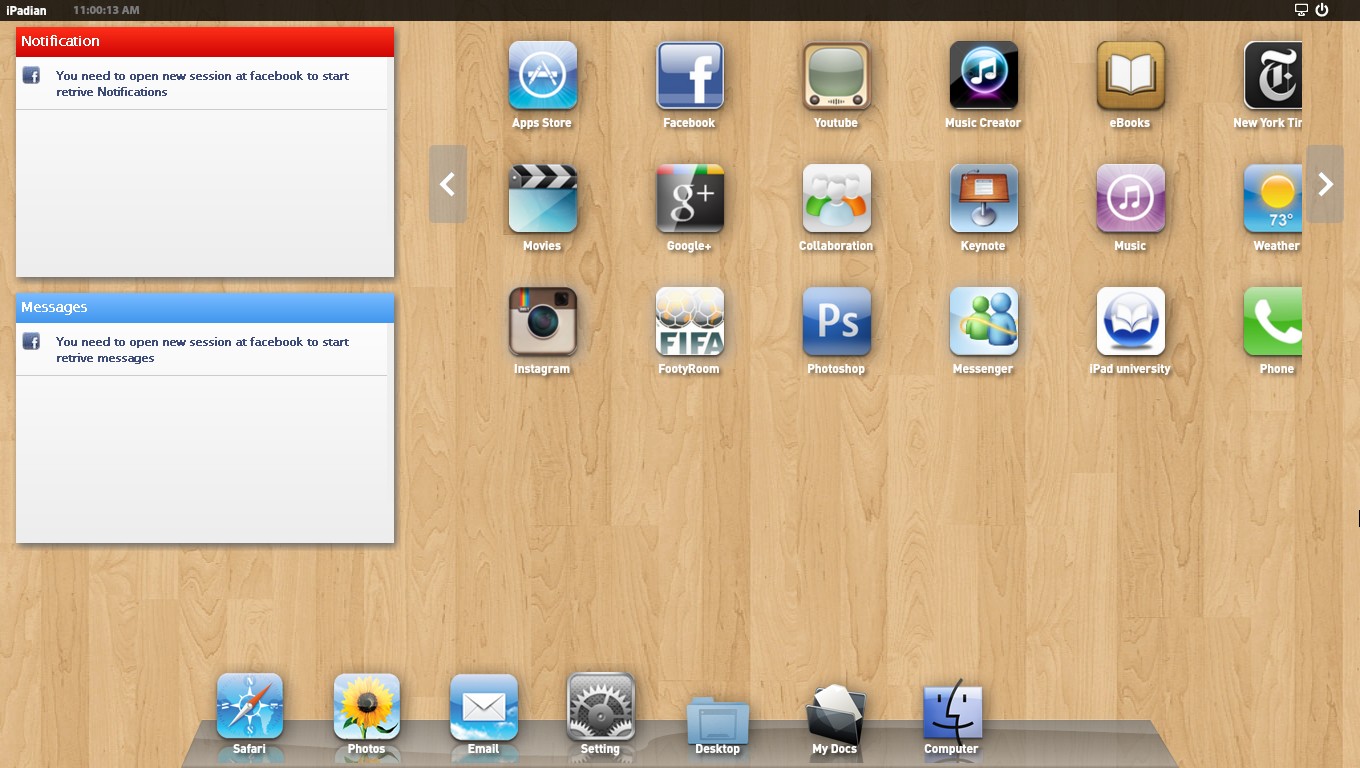1360x768 pixels.
Task: Open My Docs from the dock
Action: [x=835, y=712]
